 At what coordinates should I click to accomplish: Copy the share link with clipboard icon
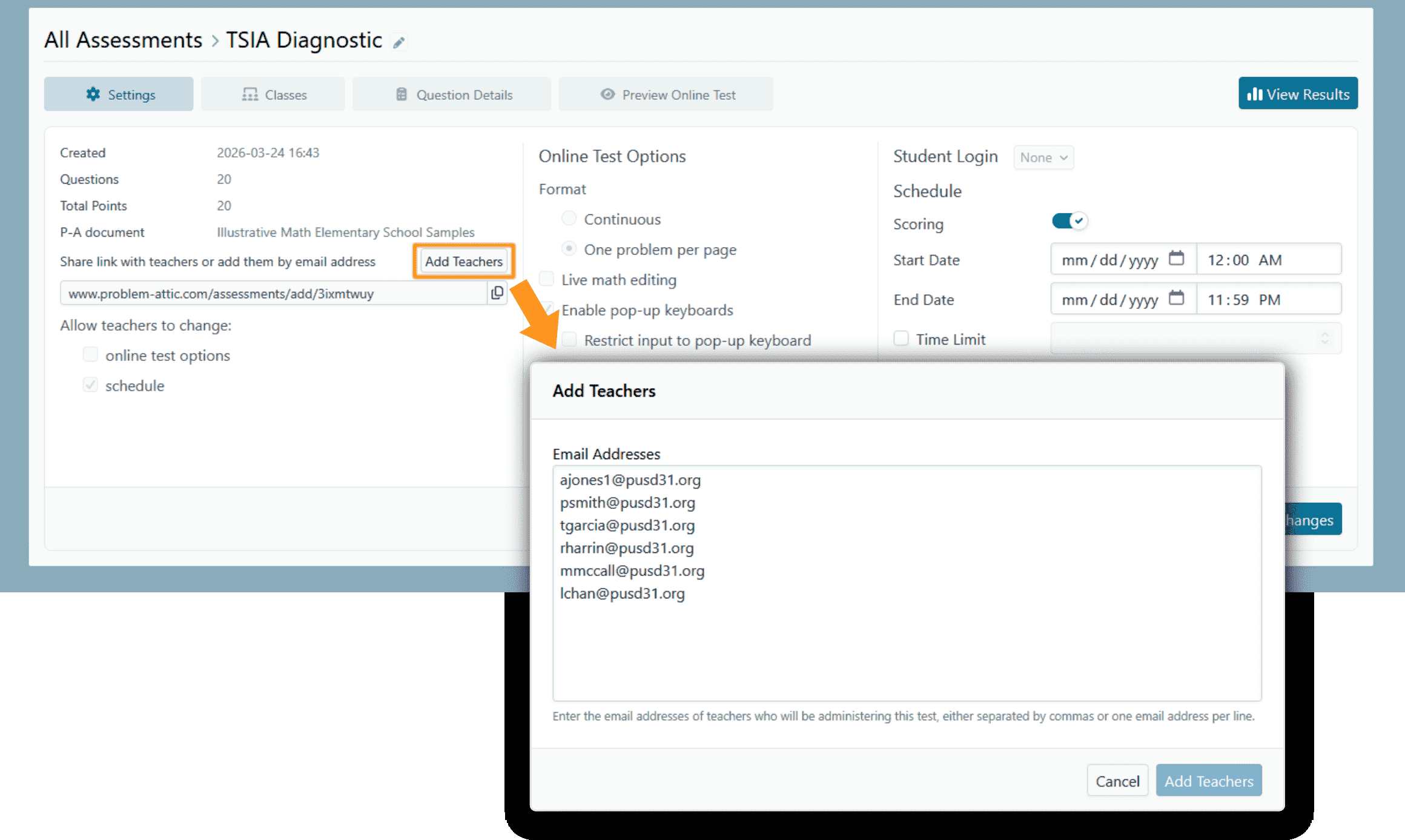point(497,293)
